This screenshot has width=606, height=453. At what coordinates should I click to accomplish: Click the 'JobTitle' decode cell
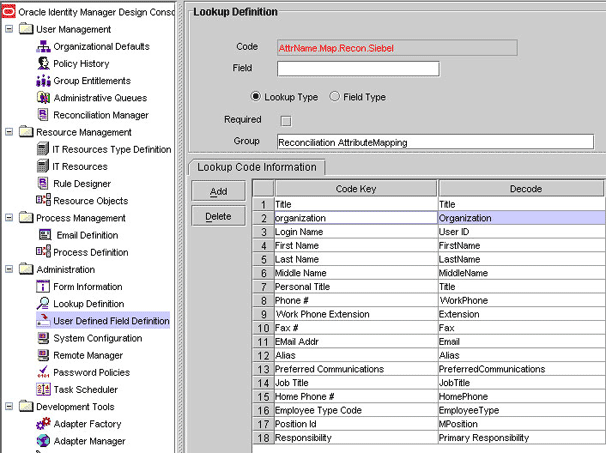click(x=521, y=383)
